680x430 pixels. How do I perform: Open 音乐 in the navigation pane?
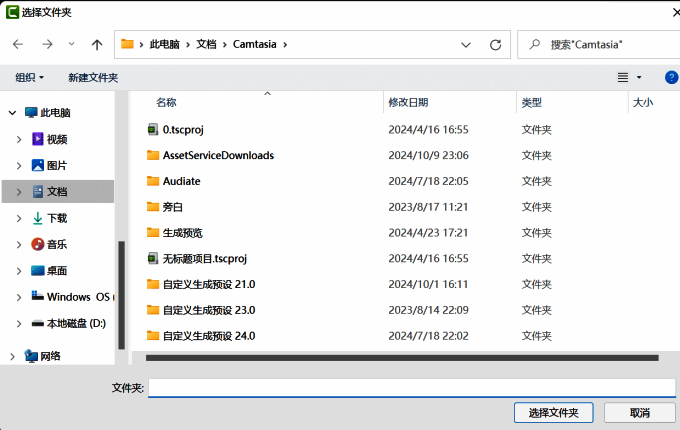coord(57,244)
